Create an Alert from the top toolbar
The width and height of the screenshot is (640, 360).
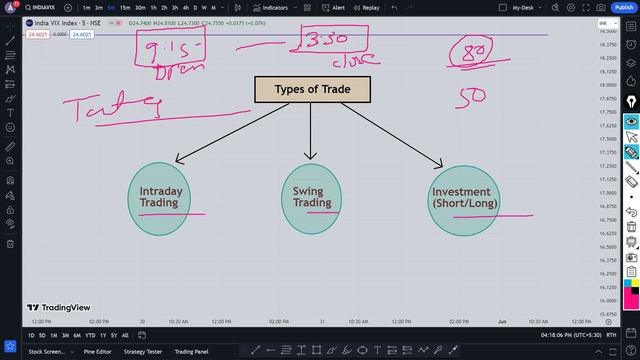(333, 8)
